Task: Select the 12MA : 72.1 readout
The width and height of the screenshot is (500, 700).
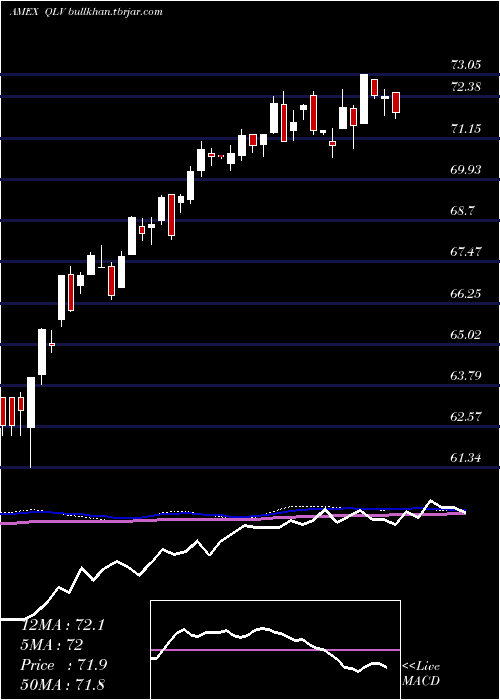Action: (62, 625)
